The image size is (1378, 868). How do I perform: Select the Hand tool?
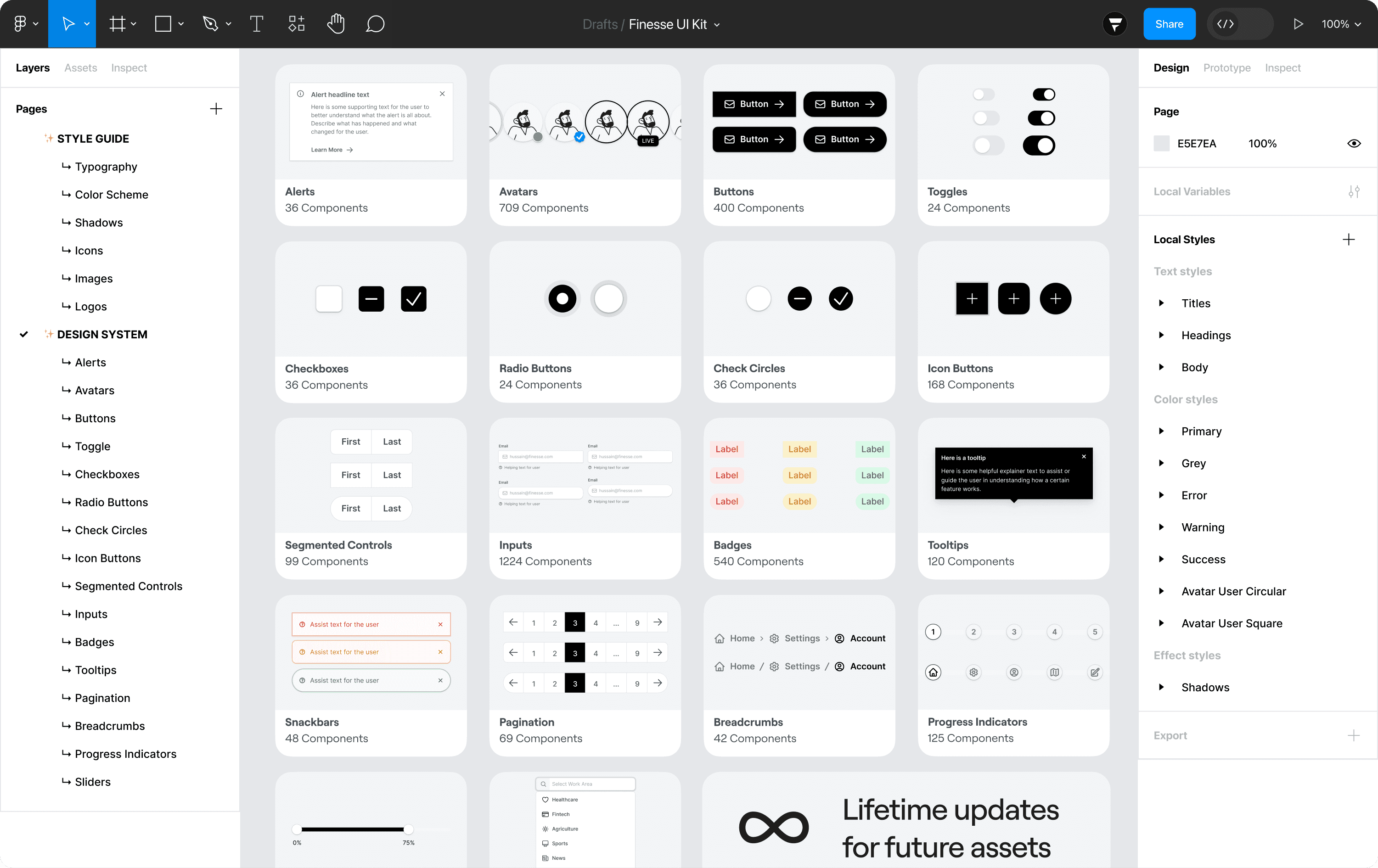click(x=336, y=24)
